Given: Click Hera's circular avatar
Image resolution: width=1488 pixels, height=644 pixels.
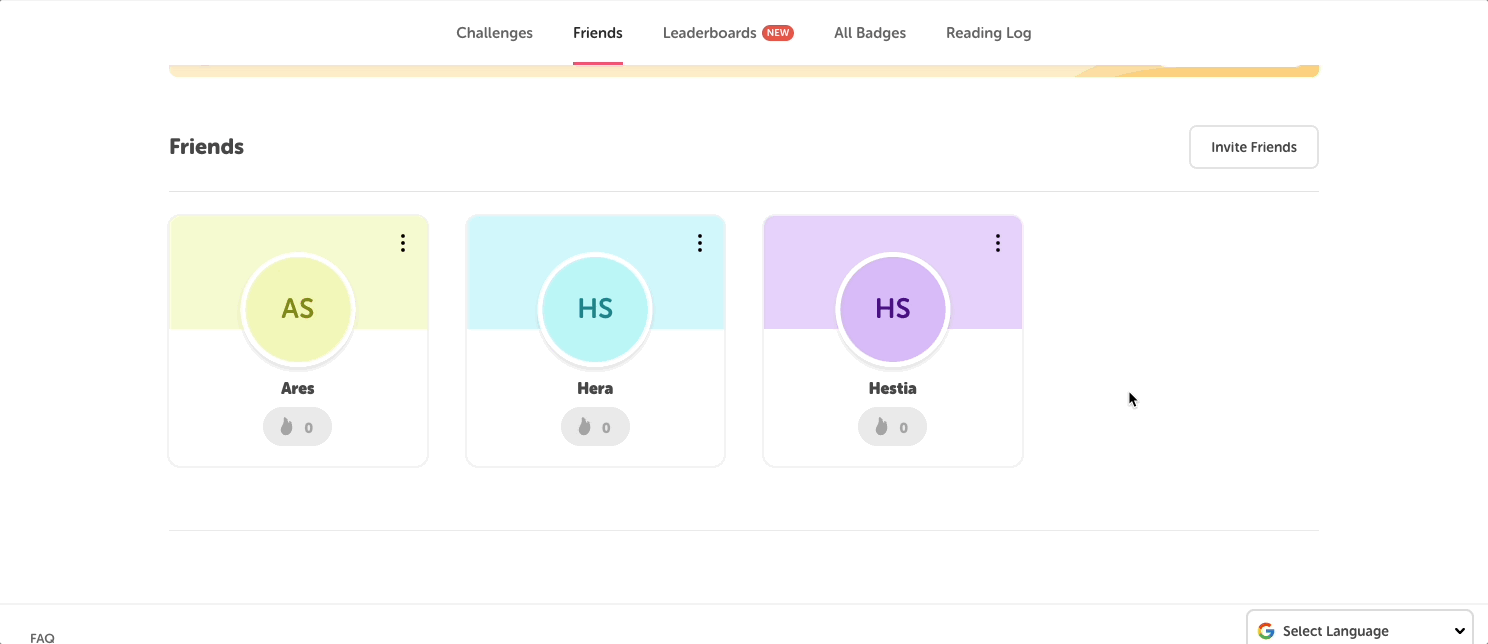Looking at the screenshot, I should pos(595,310).
